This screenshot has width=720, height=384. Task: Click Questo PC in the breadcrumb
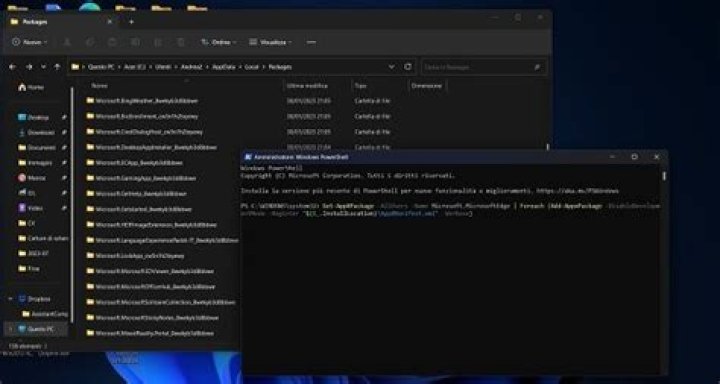pos(101,67)
